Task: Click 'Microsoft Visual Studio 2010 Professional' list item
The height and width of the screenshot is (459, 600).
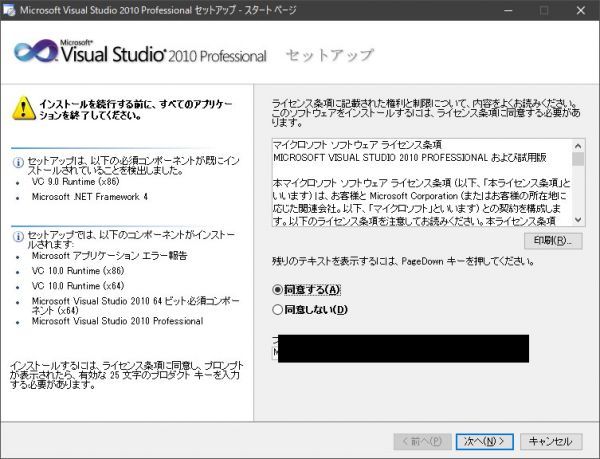Action: click(117, 321)
